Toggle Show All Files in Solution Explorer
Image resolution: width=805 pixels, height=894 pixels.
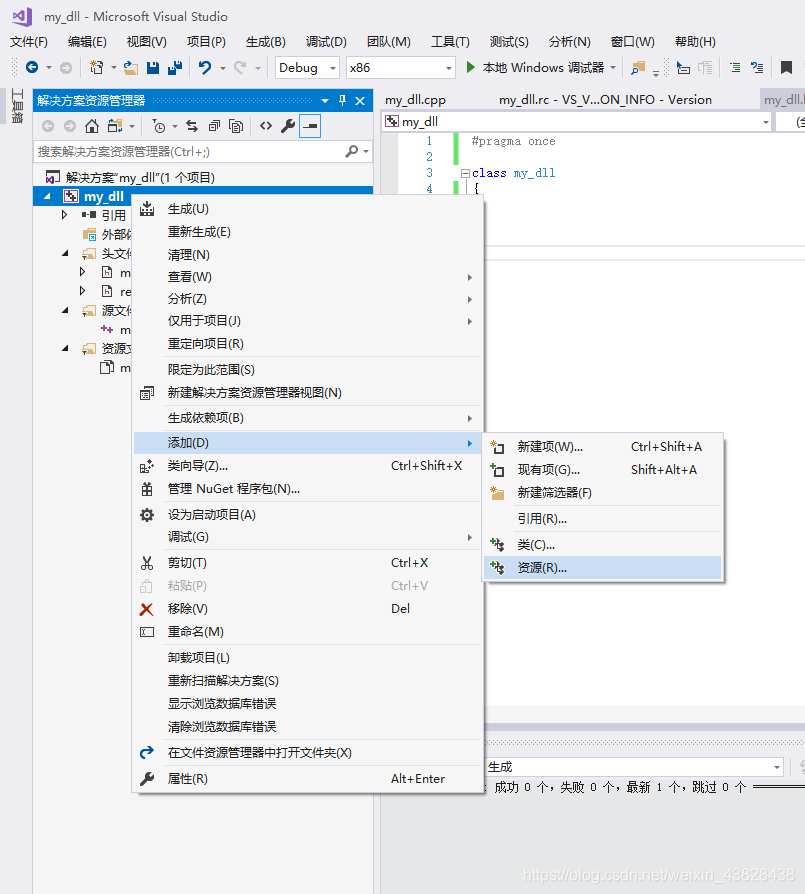(236, 126)
